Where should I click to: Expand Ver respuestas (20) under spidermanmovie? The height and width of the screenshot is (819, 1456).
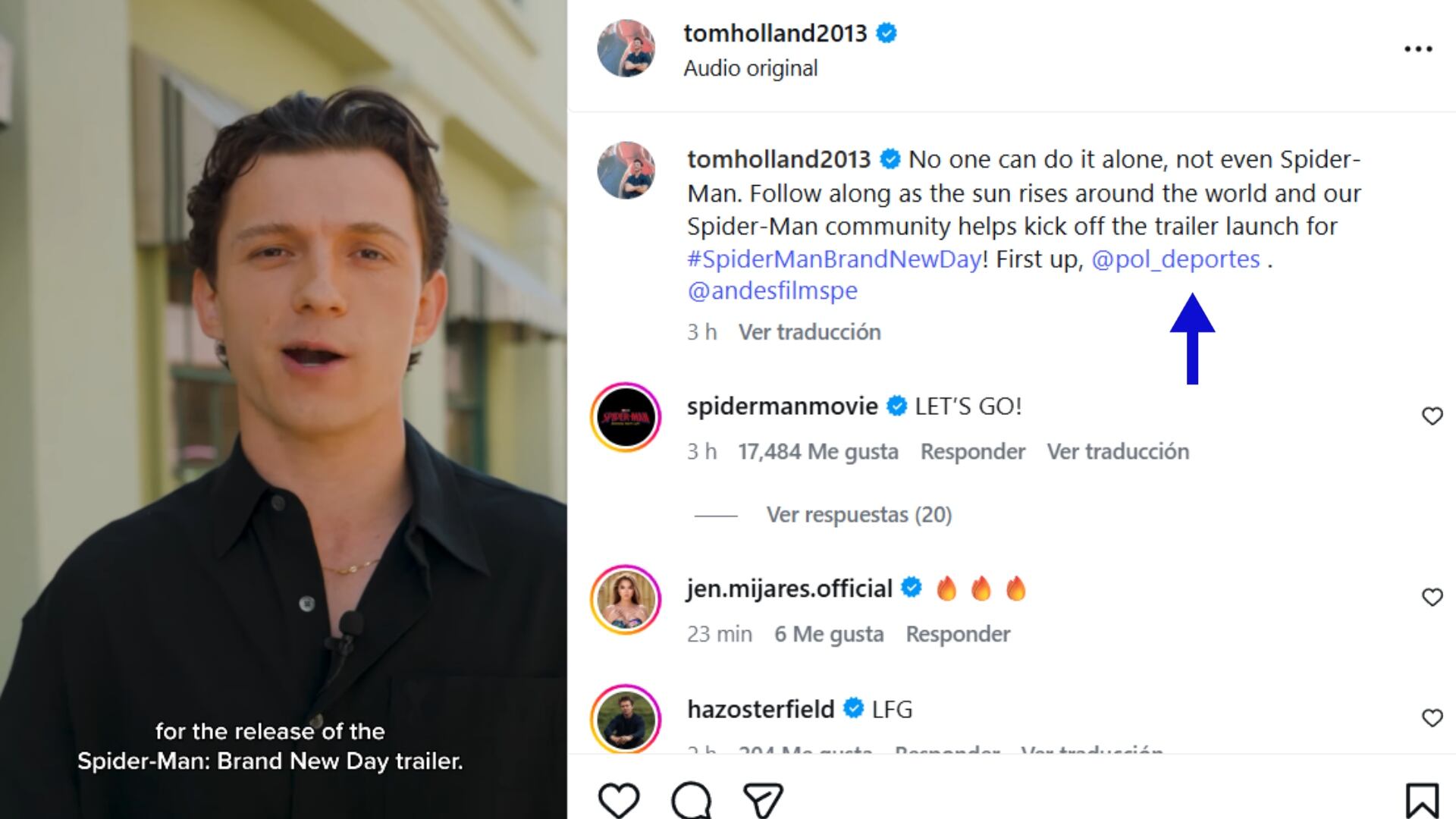click(861, 514)
